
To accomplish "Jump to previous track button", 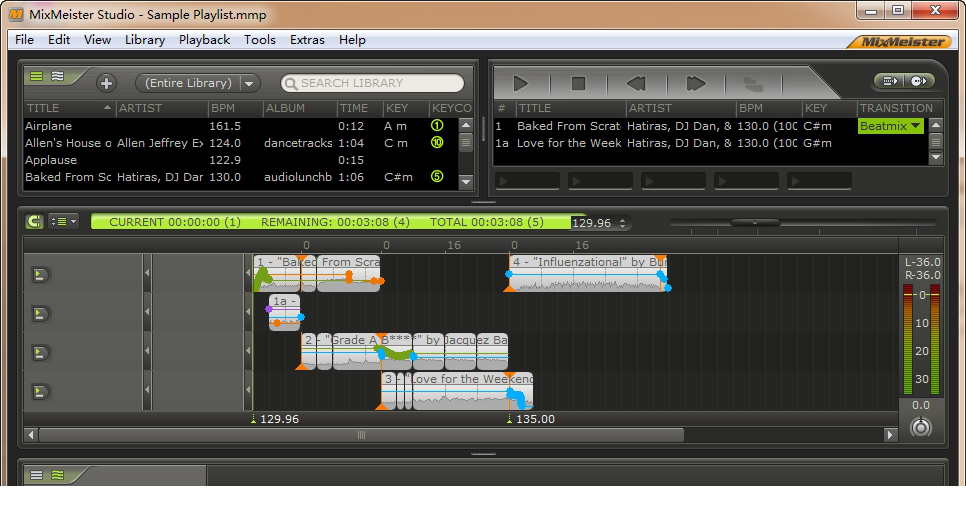I will 636,83.
